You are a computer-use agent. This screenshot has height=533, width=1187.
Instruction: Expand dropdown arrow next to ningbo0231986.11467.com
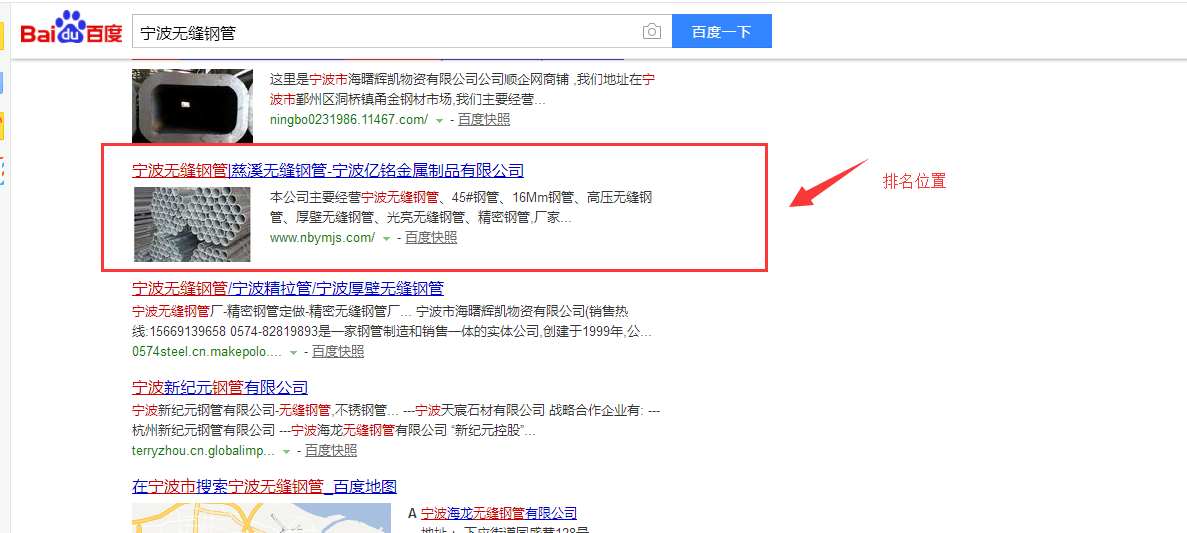[439, 121]
